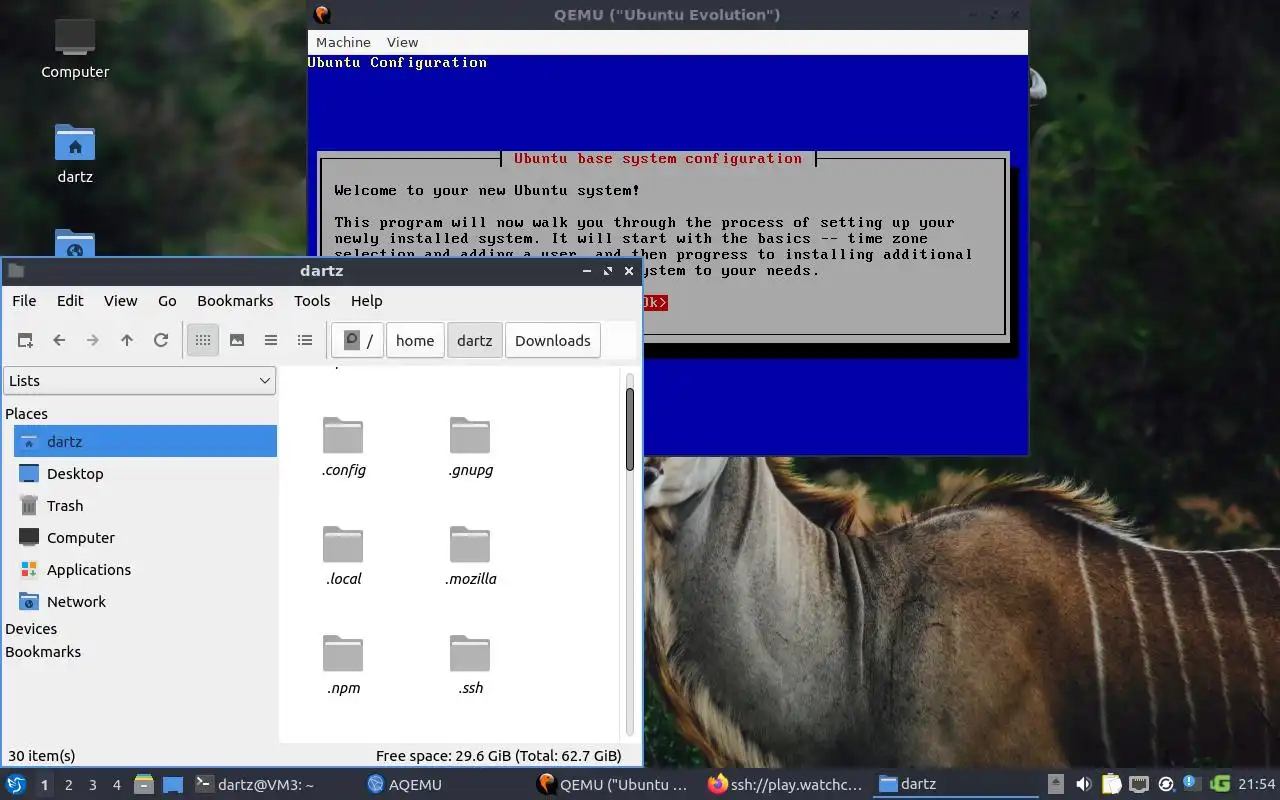Click the file manager window menu icon in titlebar
Image resolution: width=1280 pixels, height=800 pixels.
coord(16,271)
